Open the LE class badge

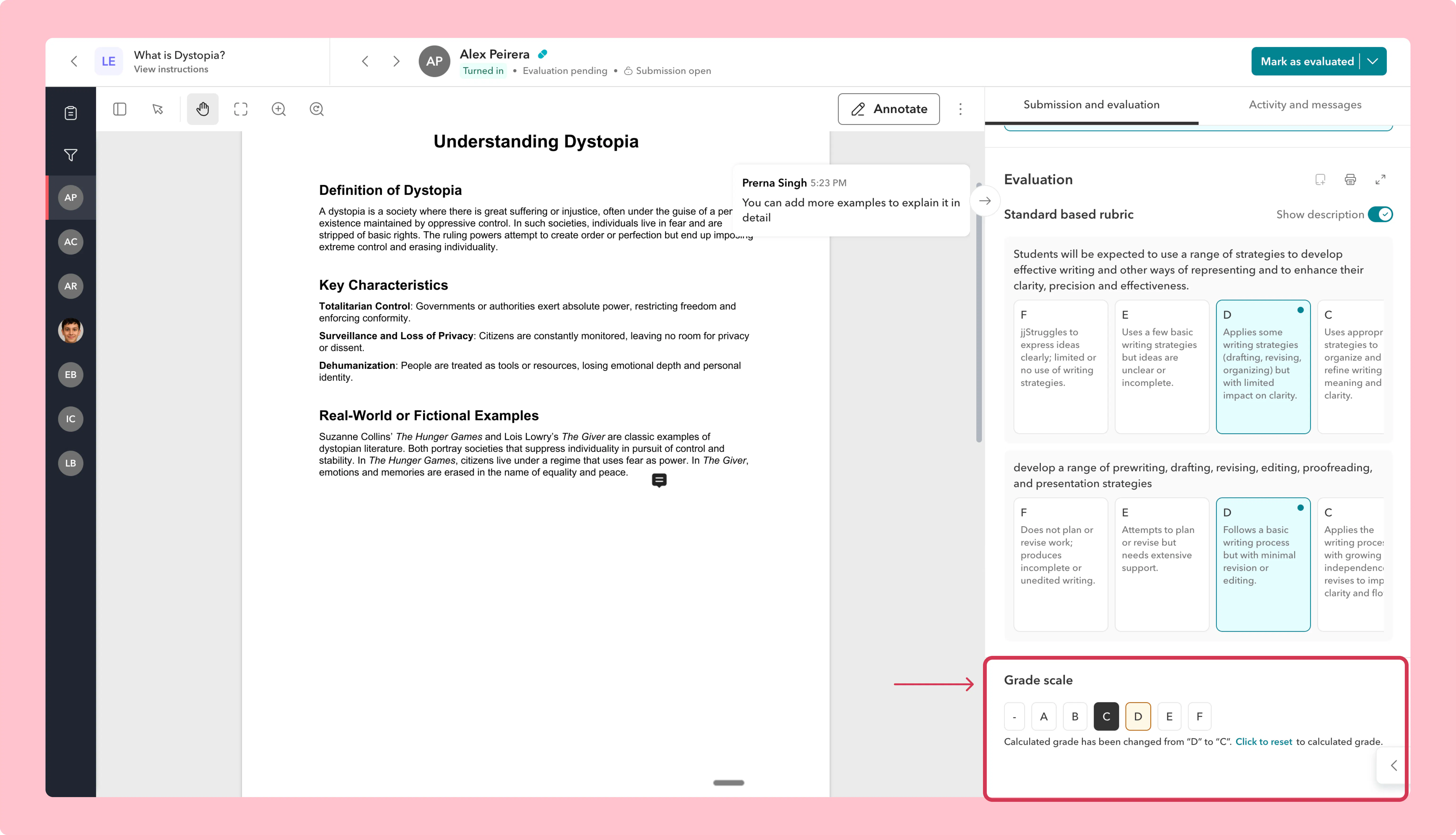click(x=108, y=61)
